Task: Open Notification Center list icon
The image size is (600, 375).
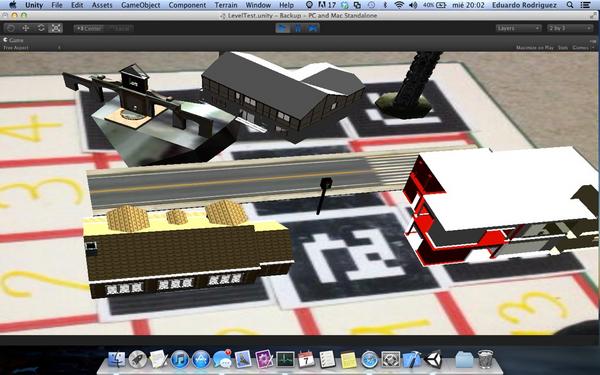Action: (585, 5)
